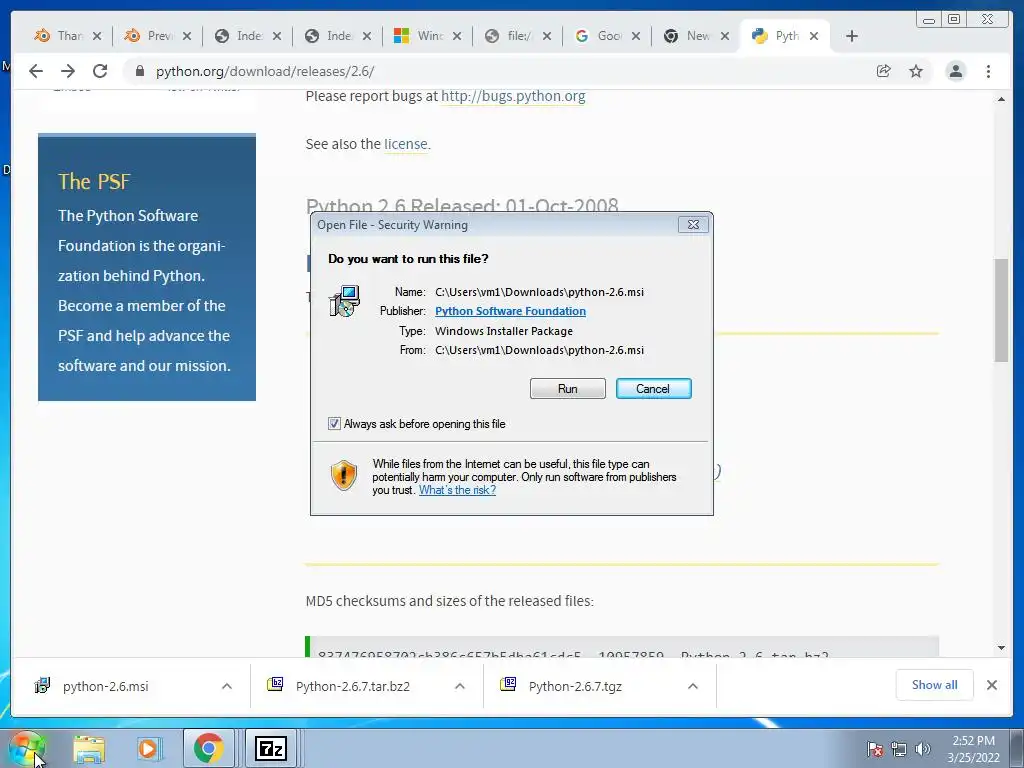Open Chrome profile avatar menu
Viewport: 1024px width, 768px height.
955,71
